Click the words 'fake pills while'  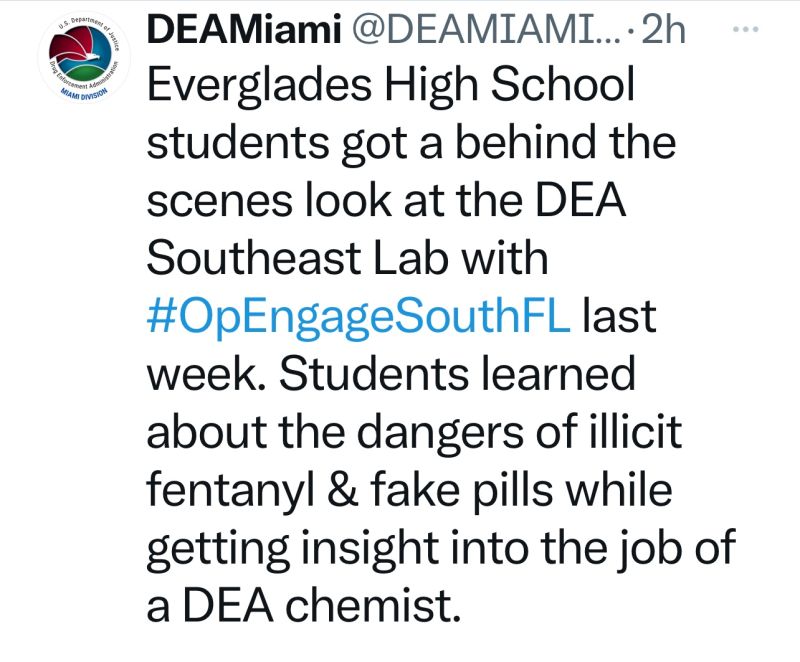pyautogui.click(x=521, y=490)
